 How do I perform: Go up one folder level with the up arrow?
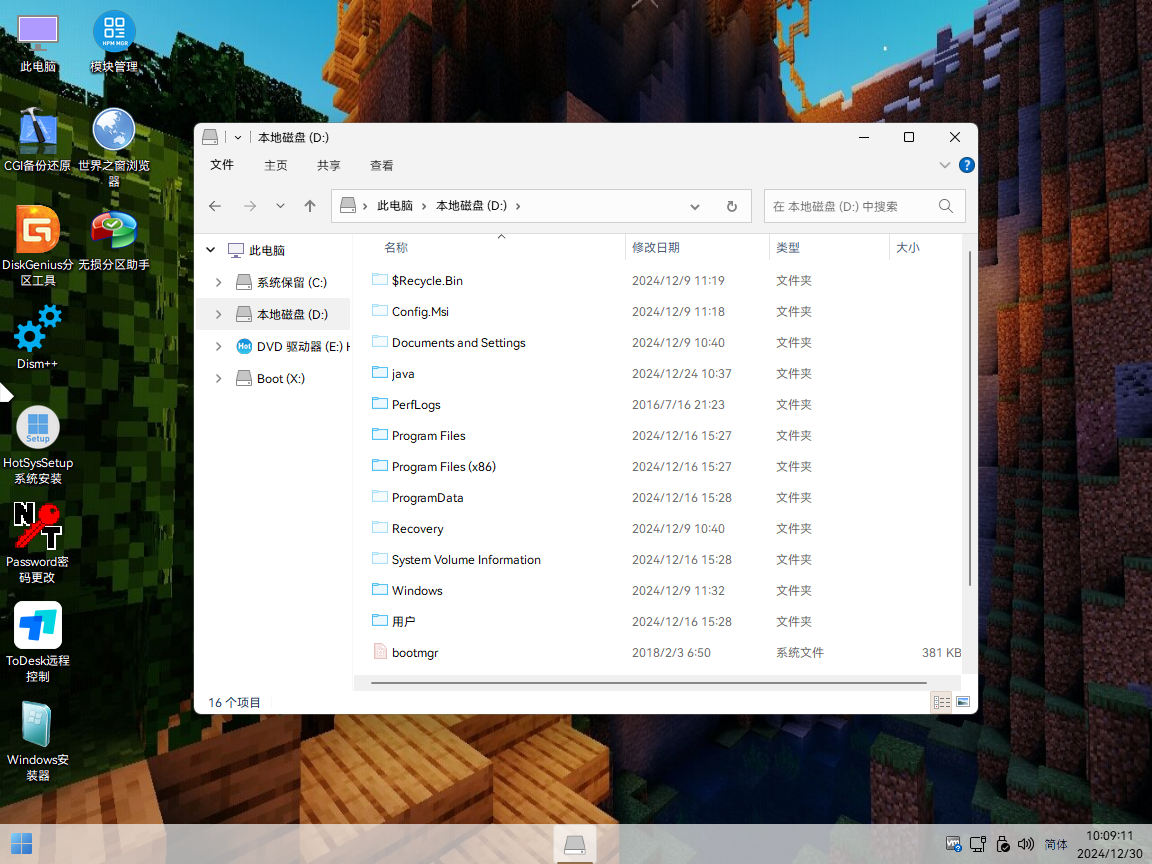(310, 206)
